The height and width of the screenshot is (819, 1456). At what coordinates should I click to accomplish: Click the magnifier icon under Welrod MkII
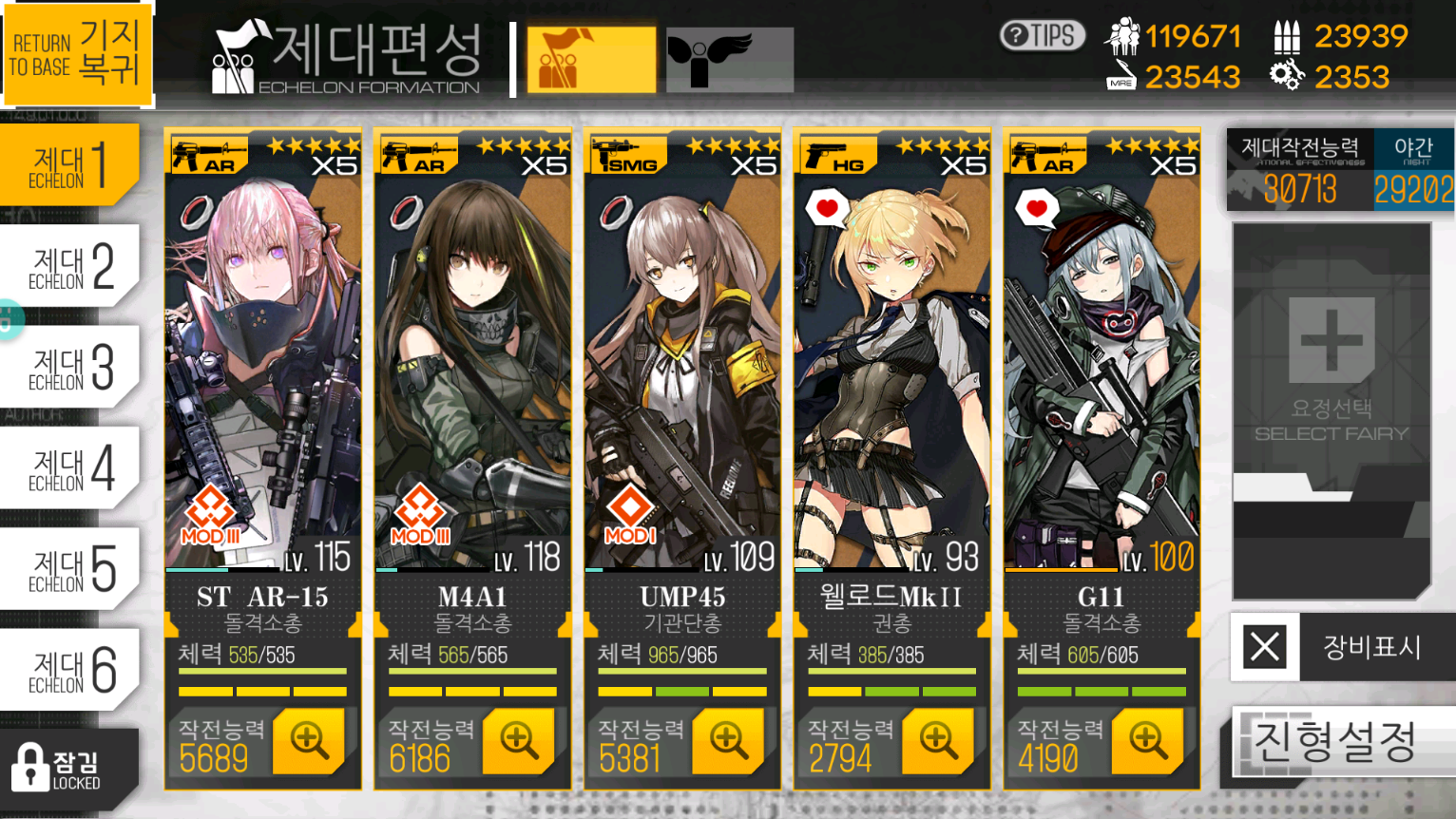point(938,740)
